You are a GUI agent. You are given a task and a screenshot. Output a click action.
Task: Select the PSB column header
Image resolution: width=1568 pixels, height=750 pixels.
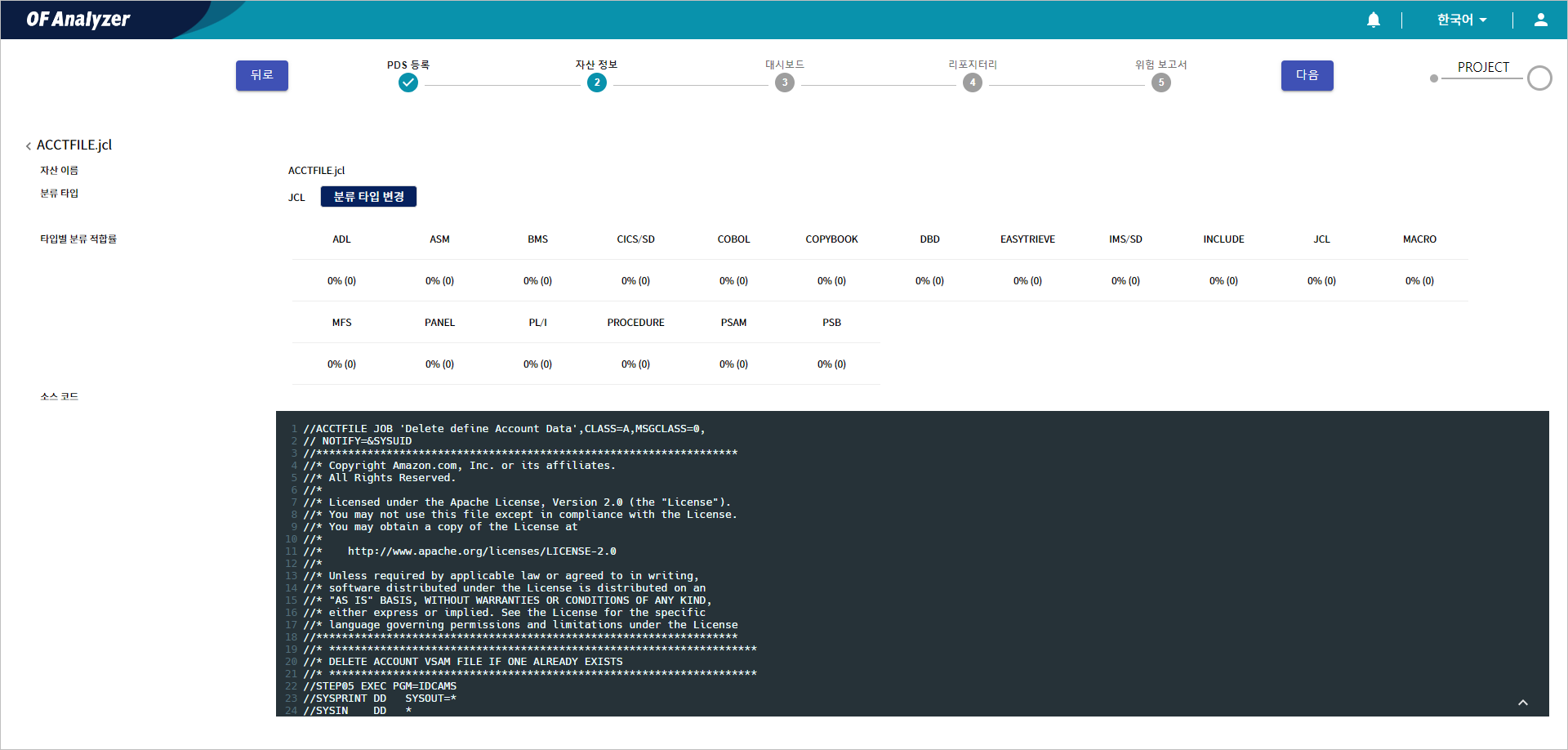(831, 323)
